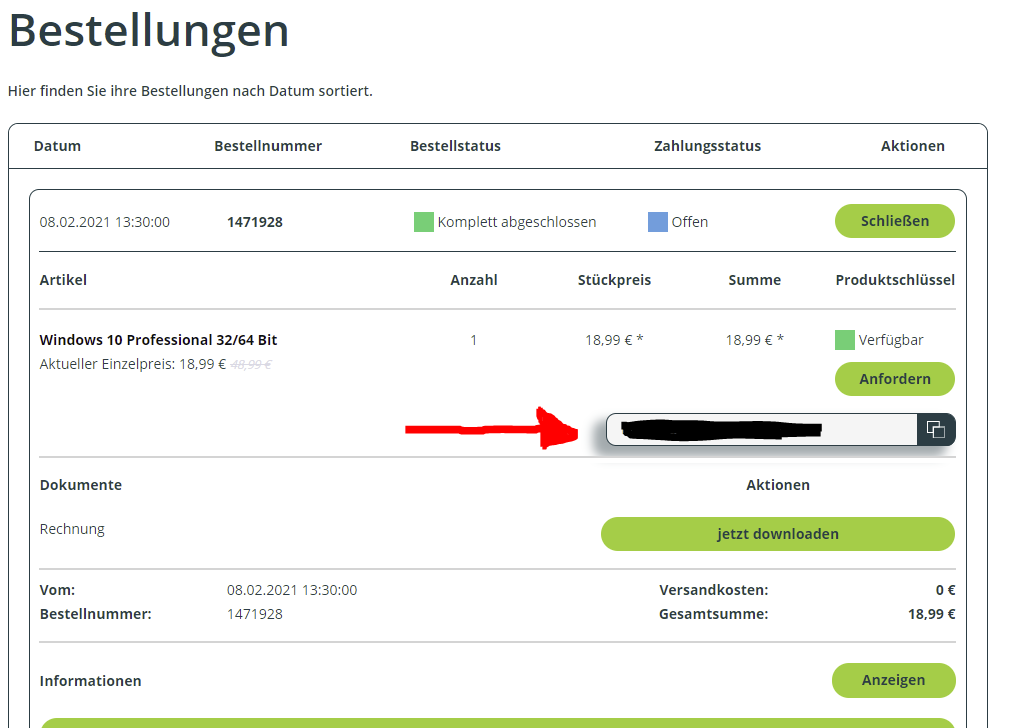Click the Stückpreis column header
This screenshot has width=1017, height=728.
click(614, 280)
